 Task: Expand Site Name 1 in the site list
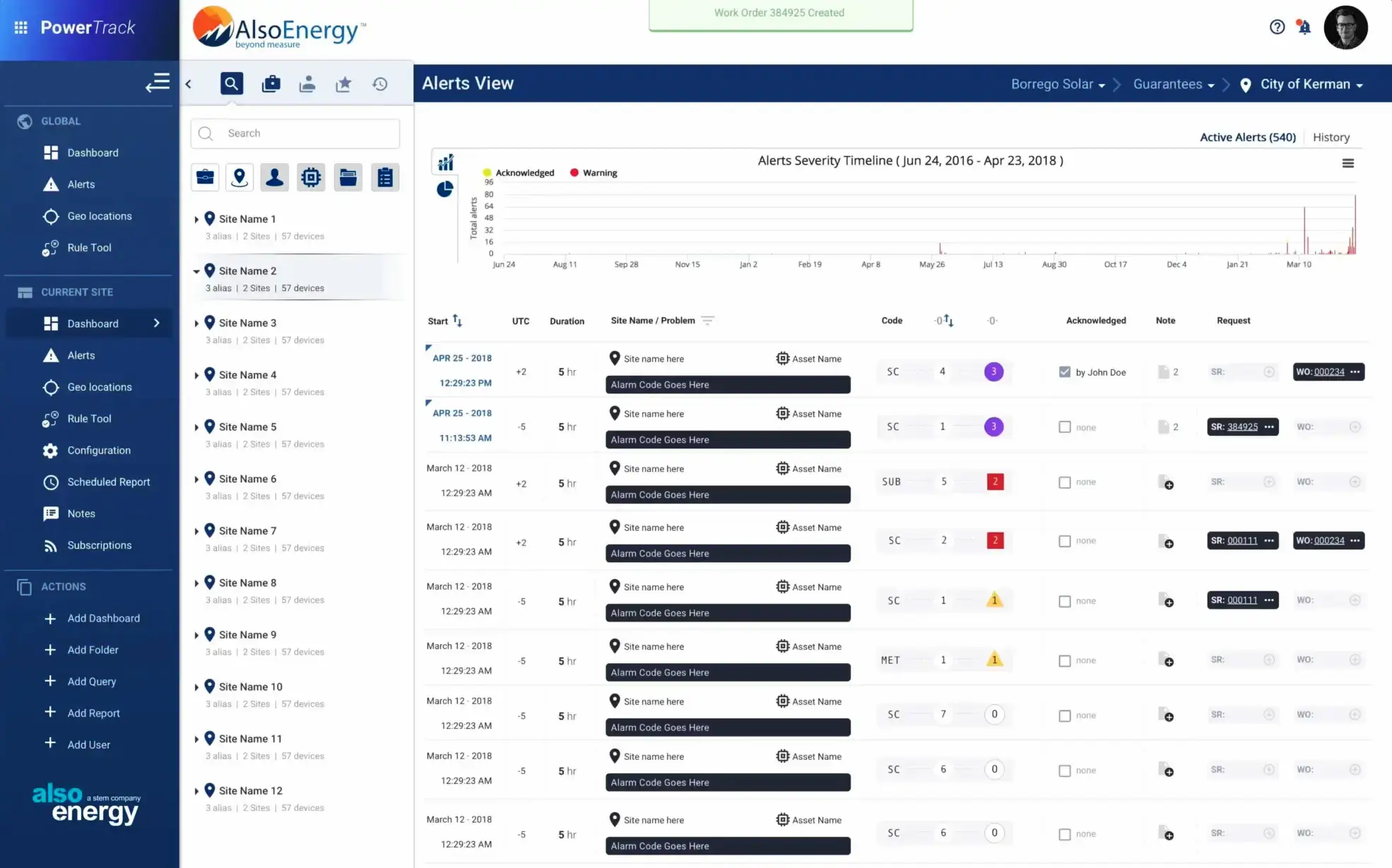coord(196,218)
